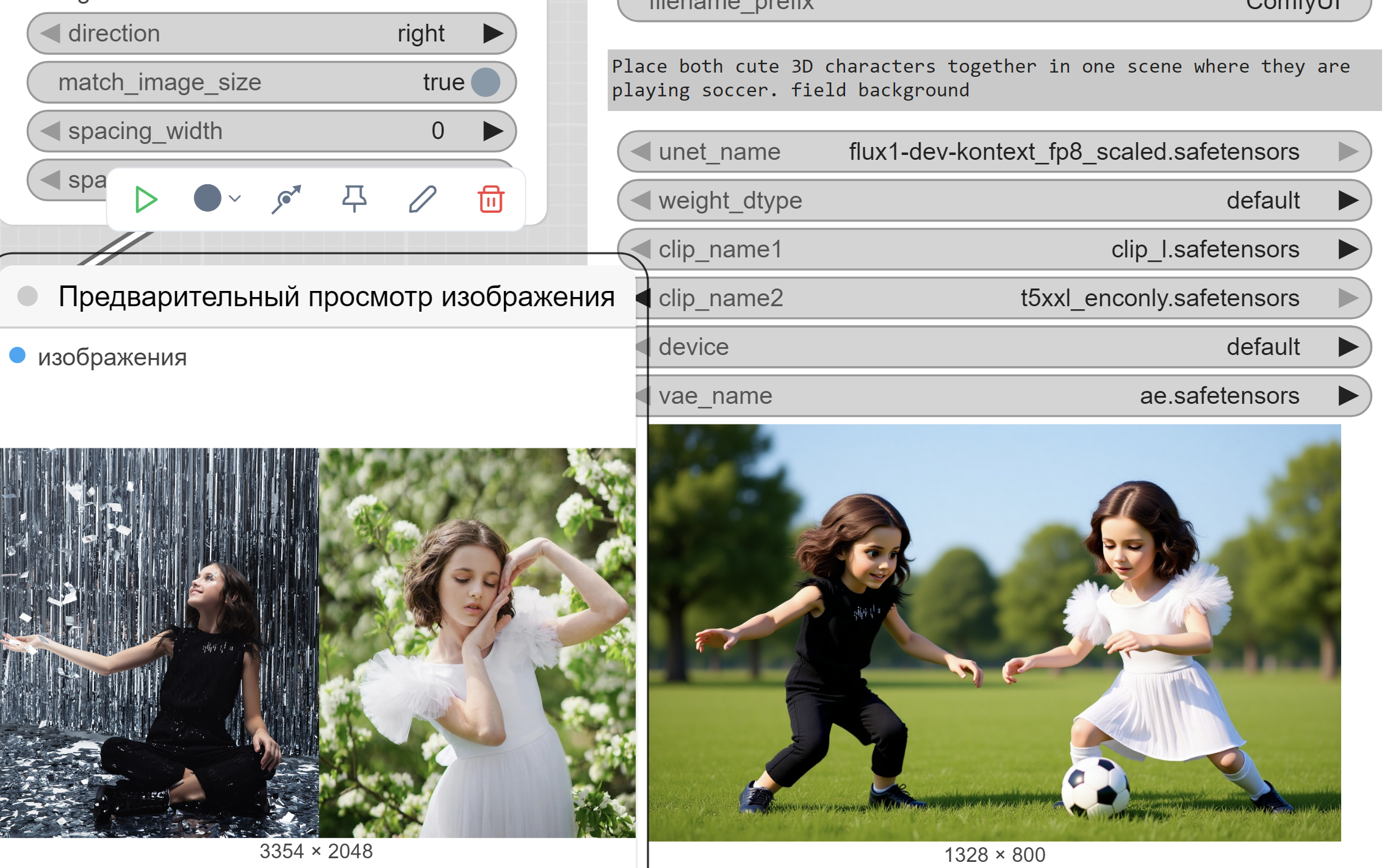Click the green play icon in node toolbar
This screenshot has height=868, width=1393.
(145, 199)
